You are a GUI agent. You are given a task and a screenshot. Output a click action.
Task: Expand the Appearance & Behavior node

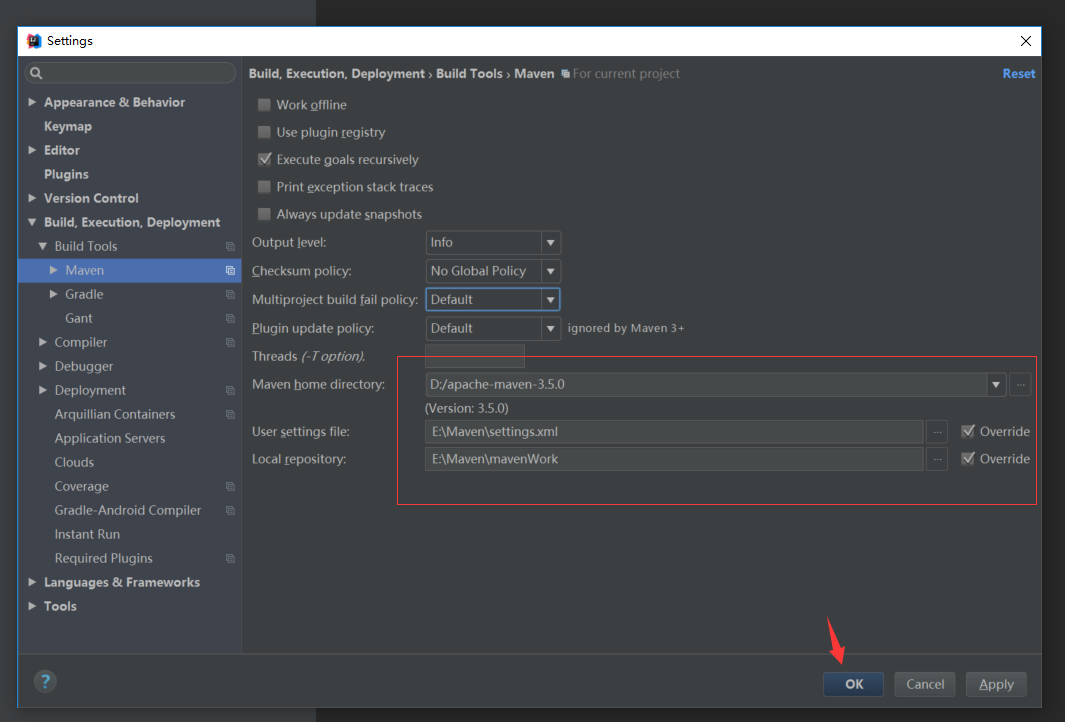[x=32, y=102]
